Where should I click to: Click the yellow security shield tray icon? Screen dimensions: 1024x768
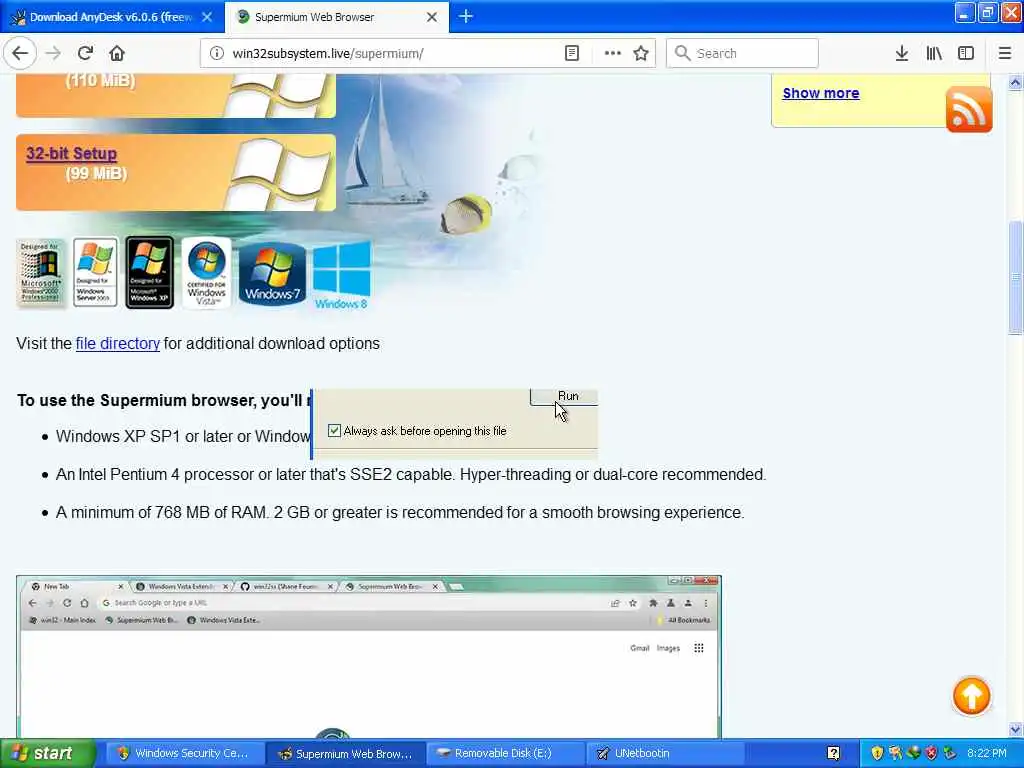coord(877,753)
